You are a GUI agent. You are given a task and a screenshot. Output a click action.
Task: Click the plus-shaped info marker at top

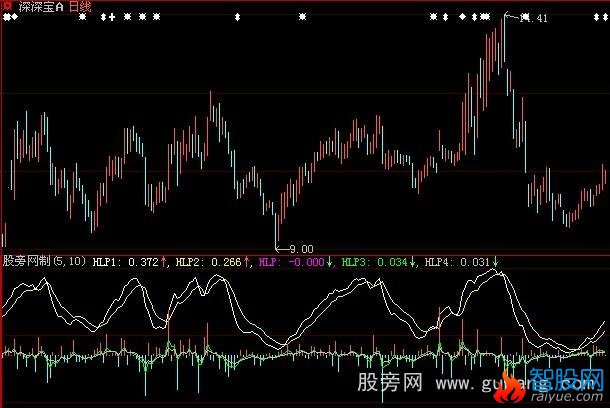112,17
